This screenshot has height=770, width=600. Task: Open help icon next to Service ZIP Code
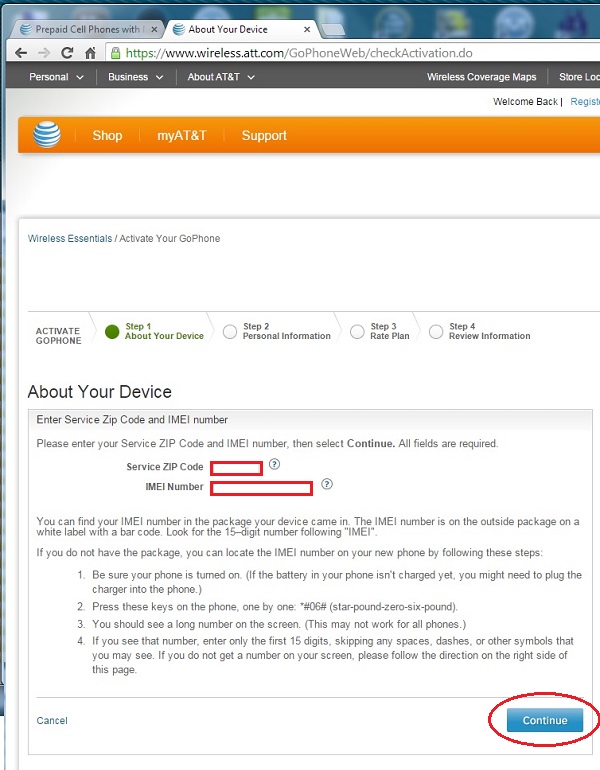[274, 464]
